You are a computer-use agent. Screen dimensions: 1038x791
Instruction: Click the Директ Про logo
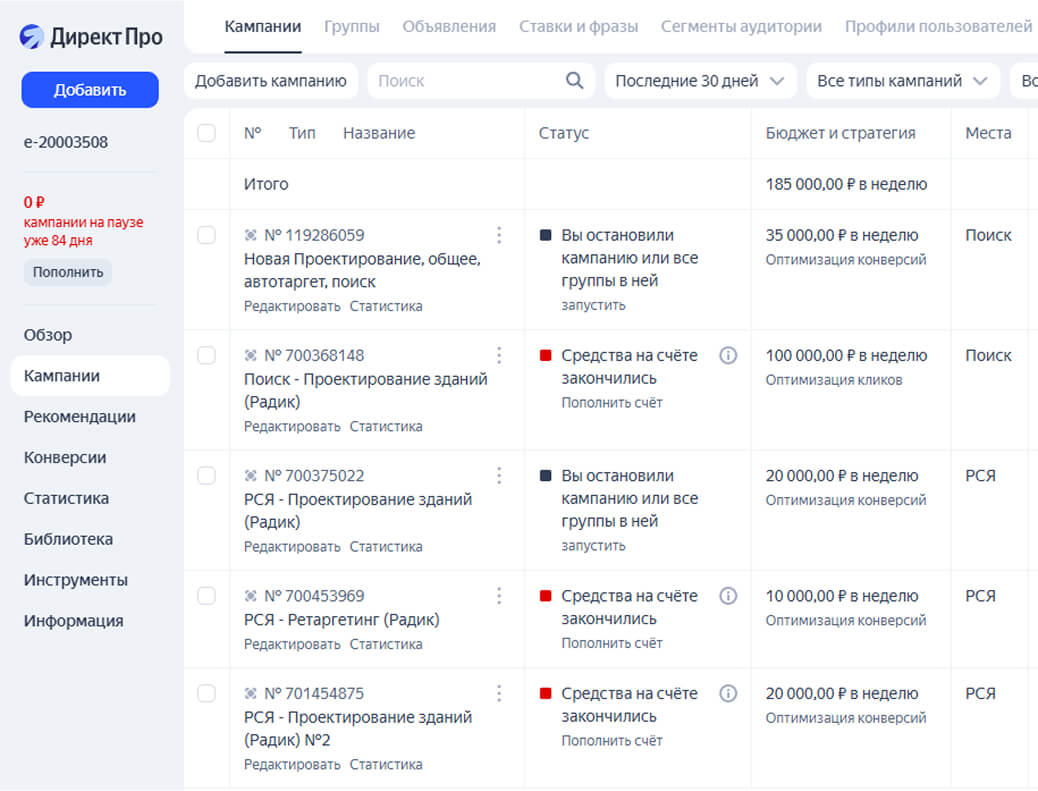coord(91,38)
